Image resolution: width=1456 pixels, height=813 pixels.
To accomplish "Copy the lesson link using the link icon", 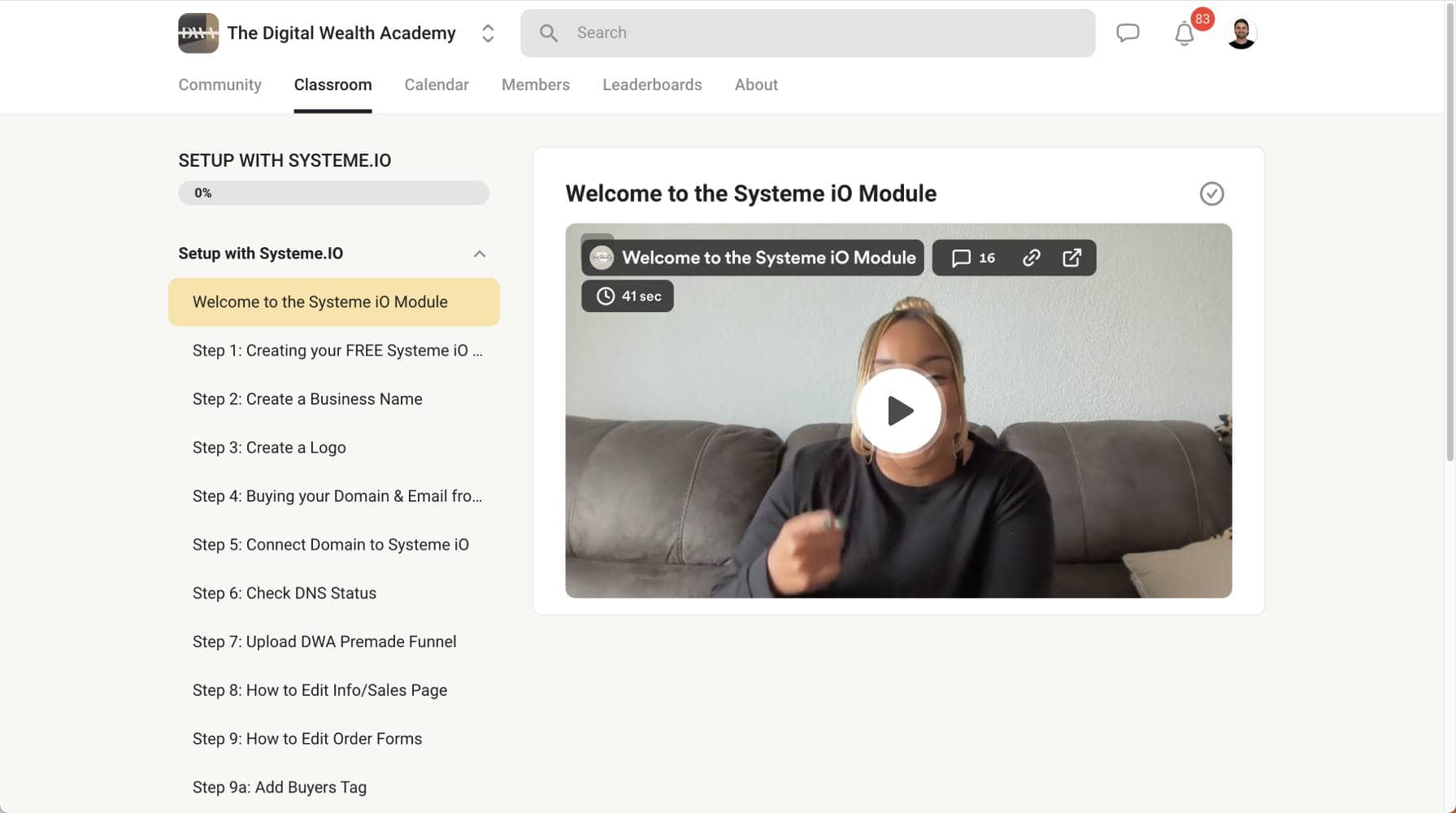I will point(1031,258).
